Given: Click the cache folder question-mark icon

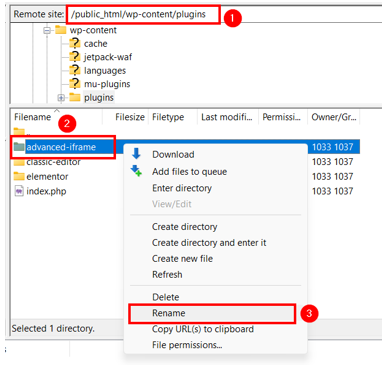Looking at the screenshot, I should click(75, 43).
